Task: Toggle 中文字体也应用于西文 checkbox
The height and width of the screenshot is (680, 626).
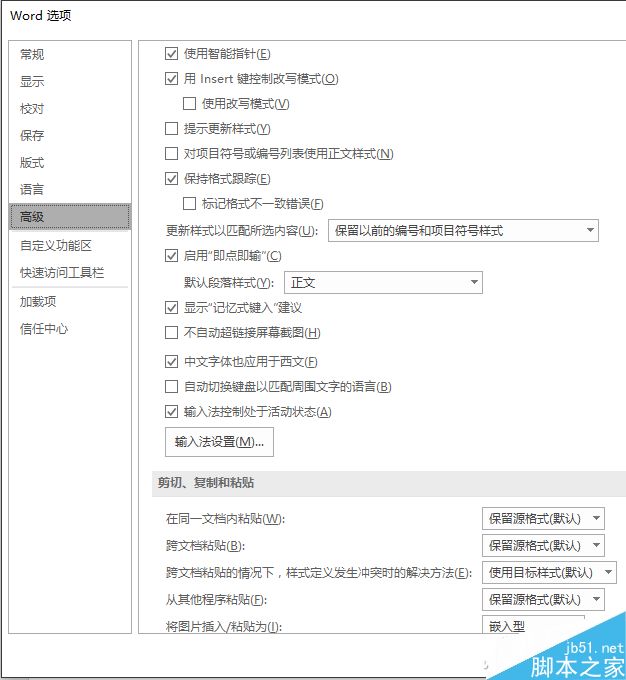Action: (x=171, y=362)
